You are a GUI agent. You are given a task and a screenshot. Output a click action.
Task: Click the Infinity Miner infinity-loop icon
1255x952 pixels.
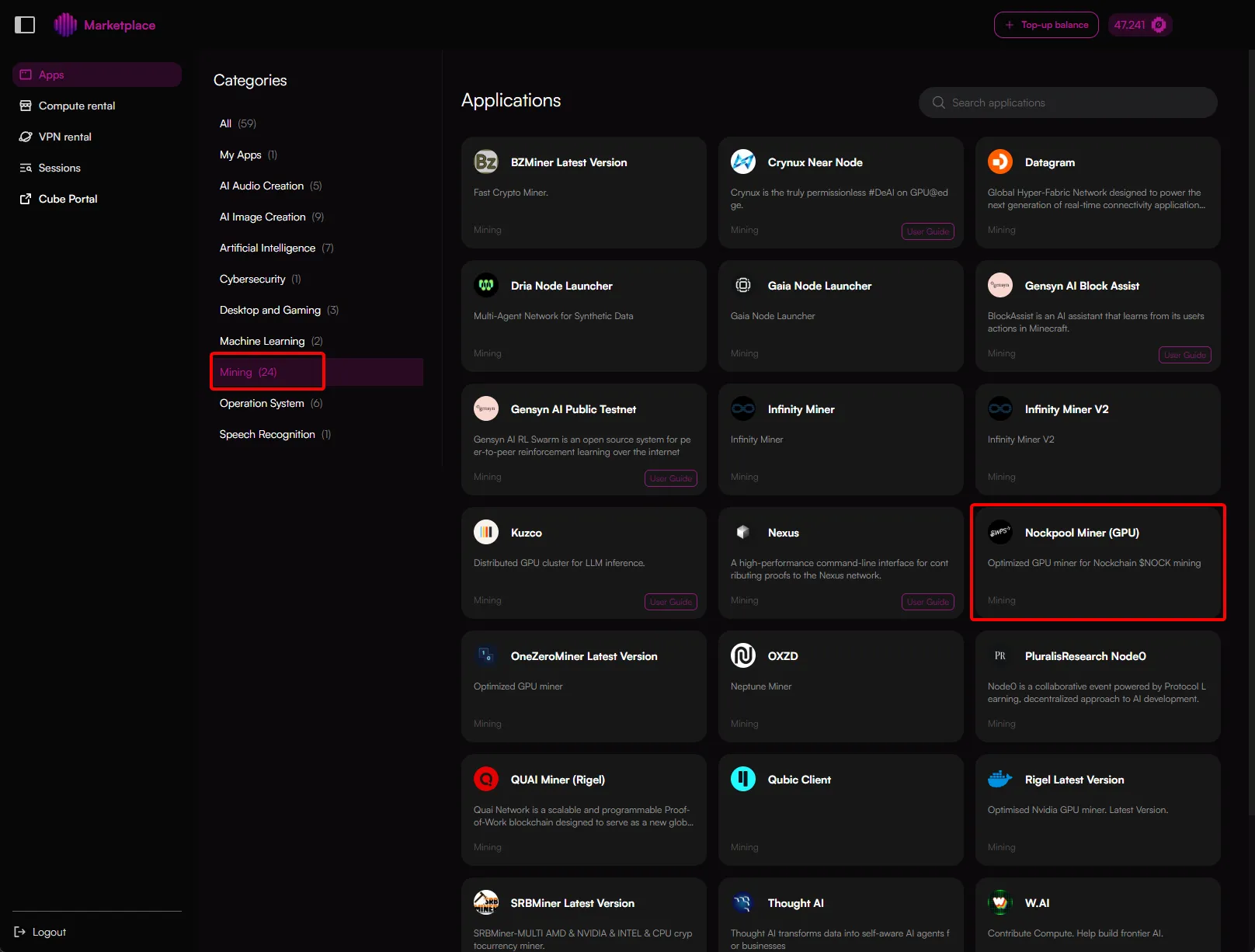click(x=743, y=408)
